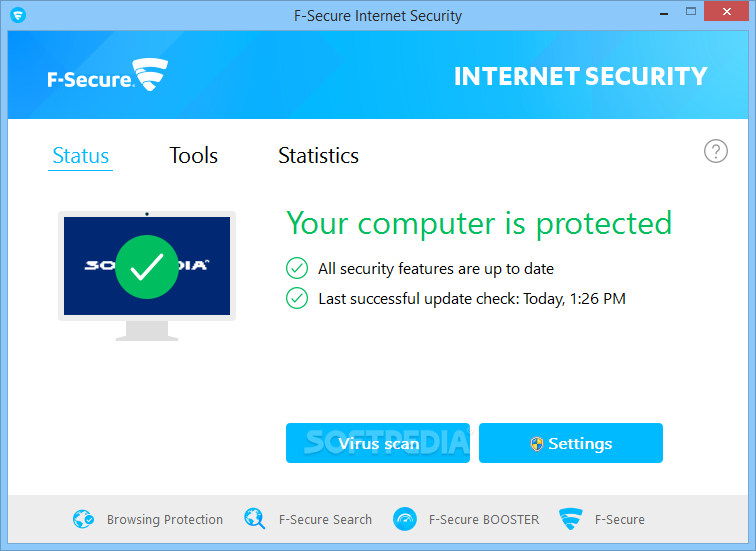Open the Browsing Protection link
Viewport: 756px width, 551px height.
[165, 520]
